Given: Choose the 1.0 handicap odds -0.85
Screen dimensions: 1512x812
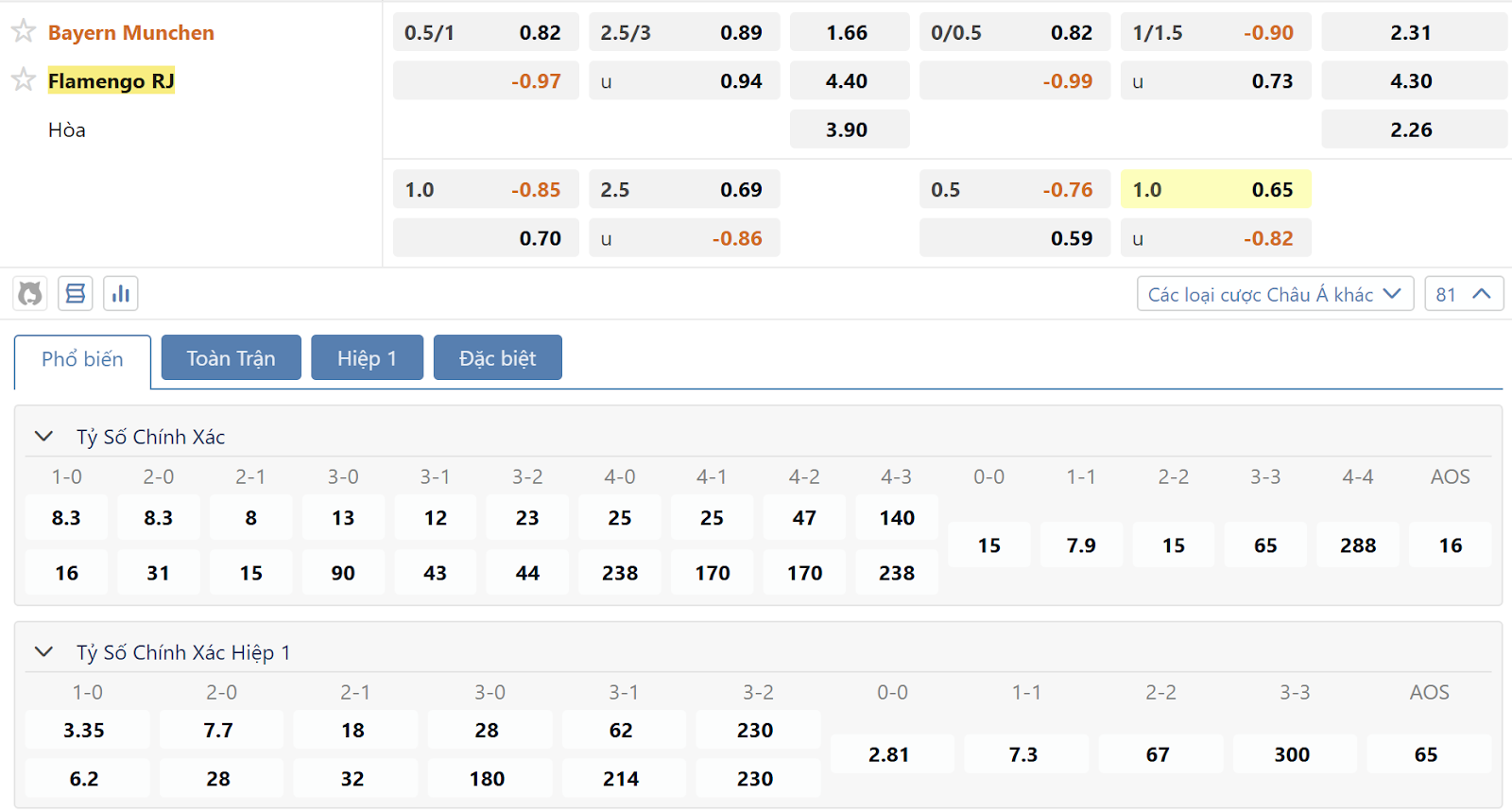Looking at the screenshot, I should tap(486, 189).
